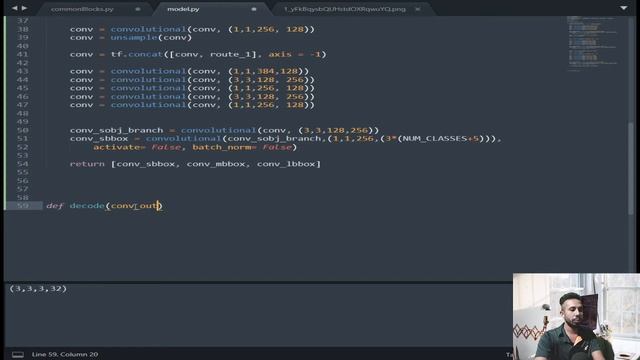Click "concat" in the tf.concat call
640x360 pixels.
click(145, 54)
